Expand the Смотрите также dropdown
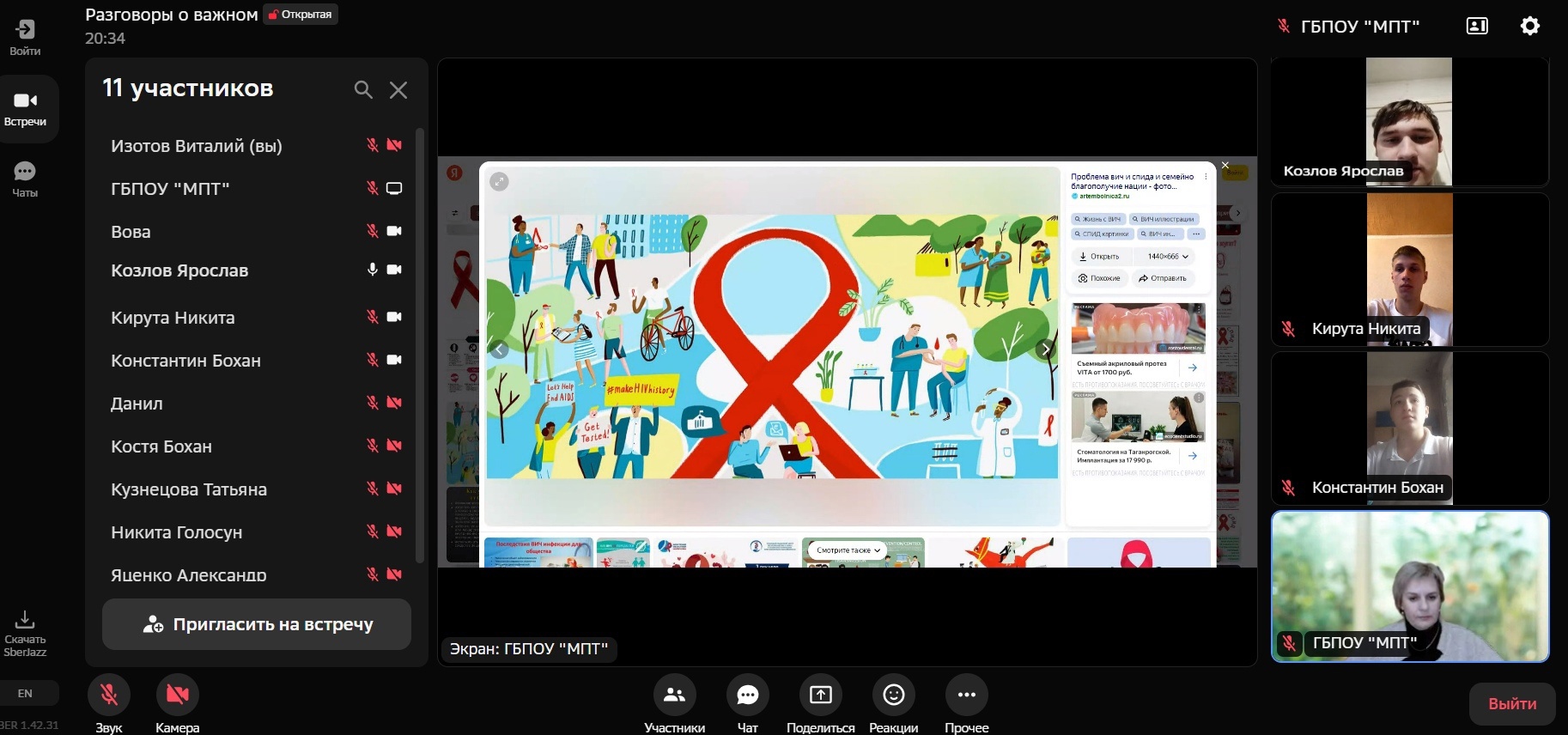This screenshot has height=735, width=1568. [848, 550]
